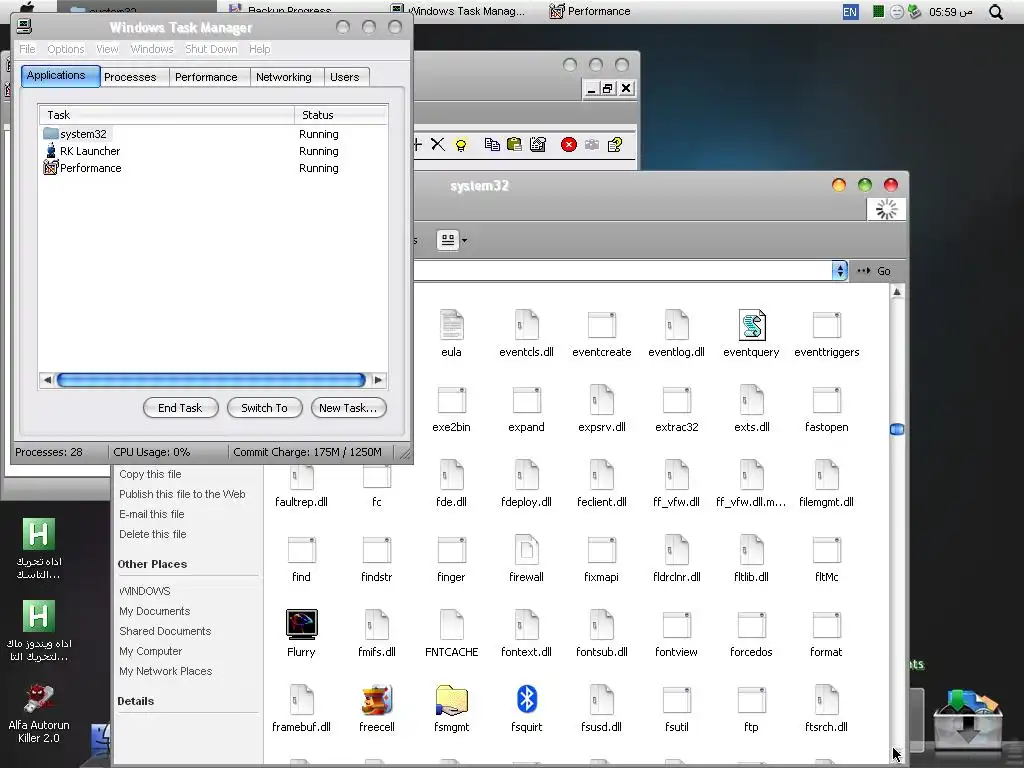The width and height of the screenshot is (1024, 768).
Task: Click the 'Delete this file' link
Action: point(153,534)
